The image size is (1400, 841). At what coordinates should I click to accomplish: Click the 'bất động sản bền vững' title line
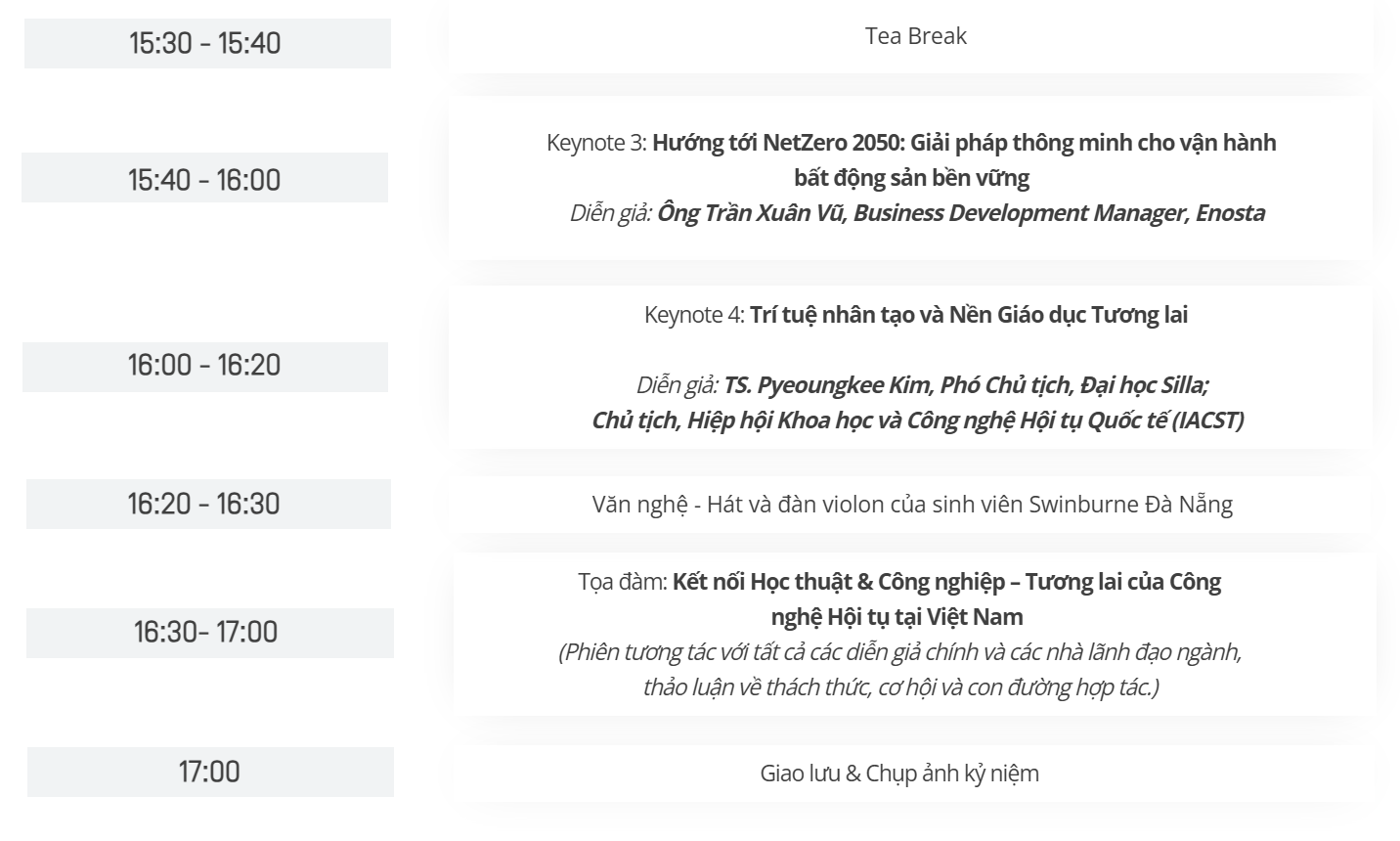911,178
